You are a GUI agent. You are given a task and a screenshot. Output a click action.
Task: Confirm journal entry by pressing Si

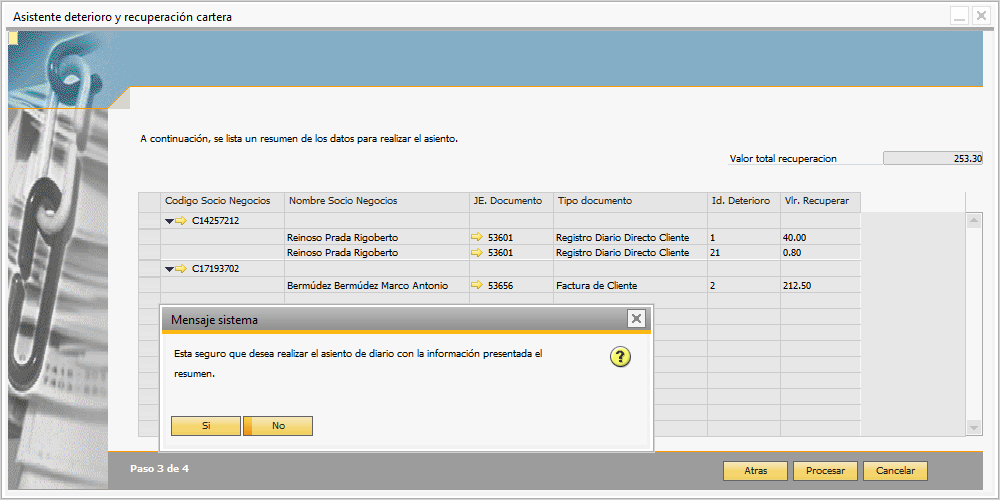pos(206,426)
